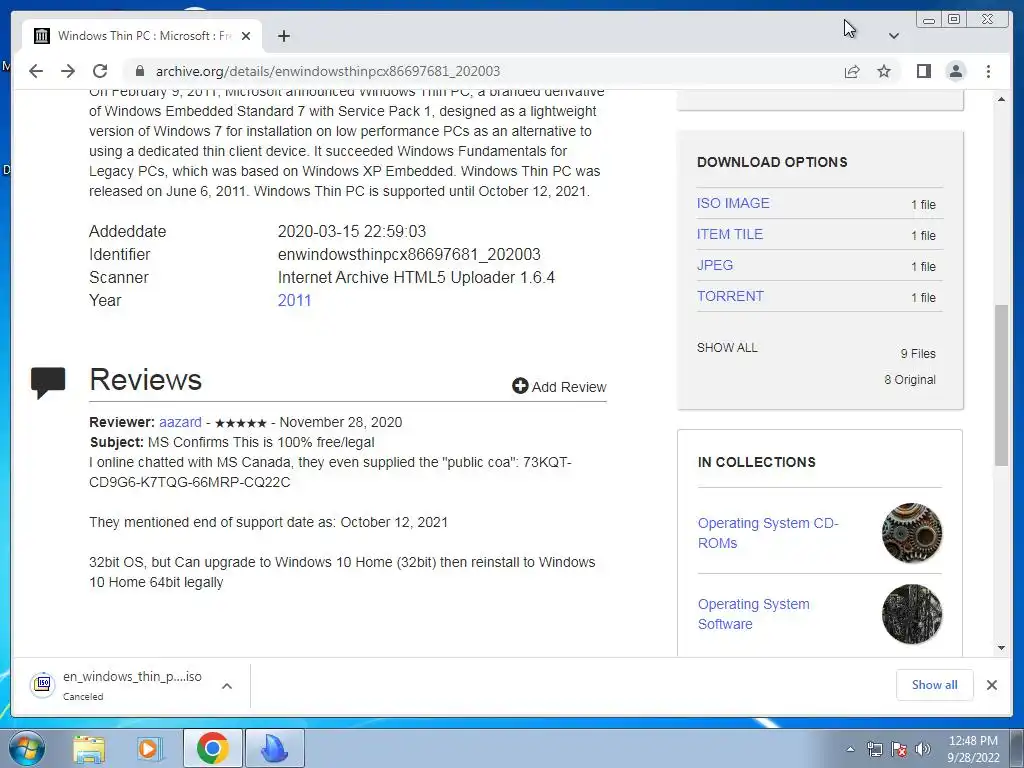Reload the archive.org page

coord(100,71)
